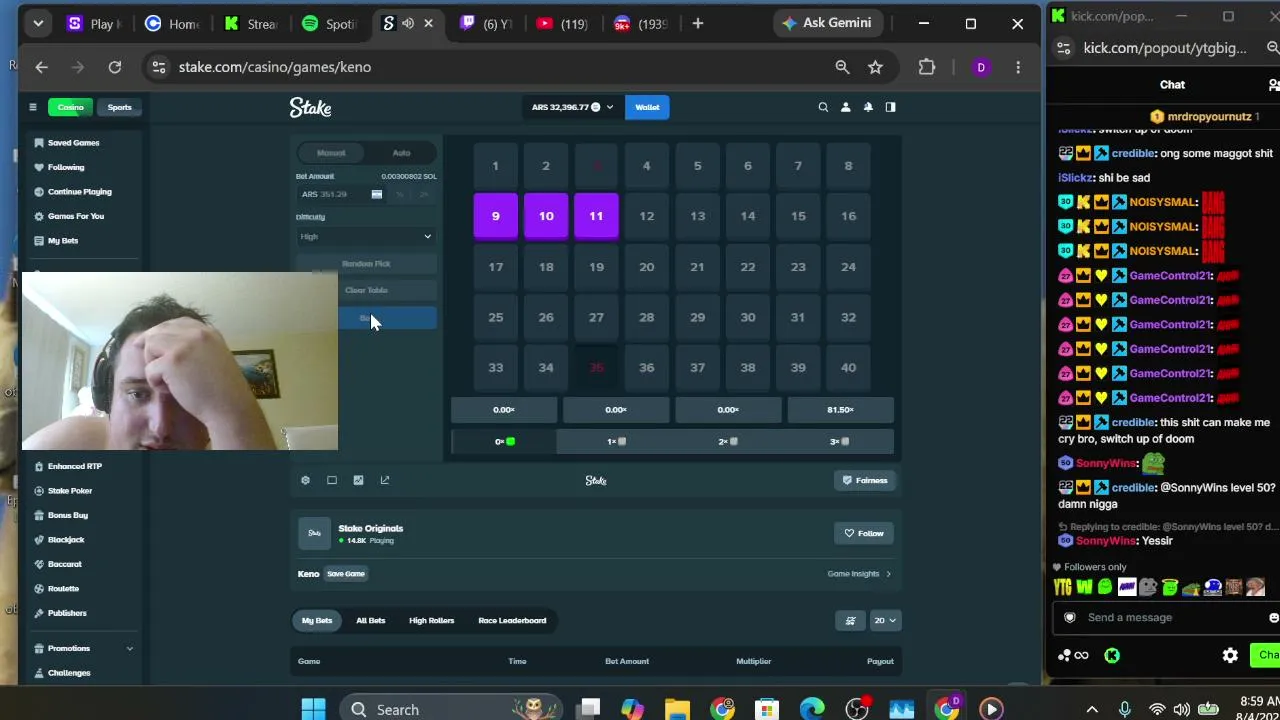Open the Stake user profile icon
1280x720 pixels.
point(846,107)
